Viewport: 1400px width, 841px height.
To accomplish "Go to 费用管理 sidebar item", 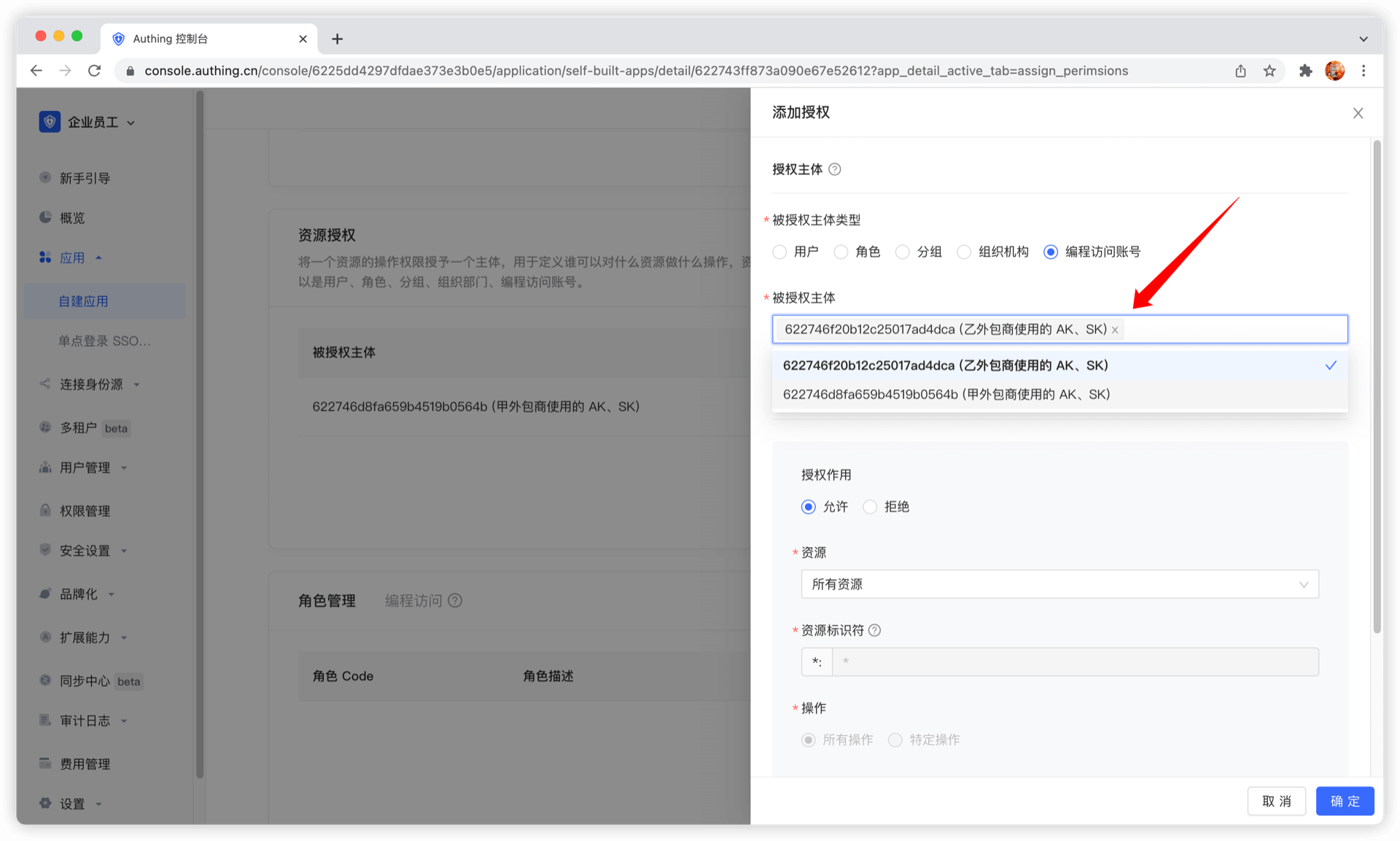I will tap(85, 764).
